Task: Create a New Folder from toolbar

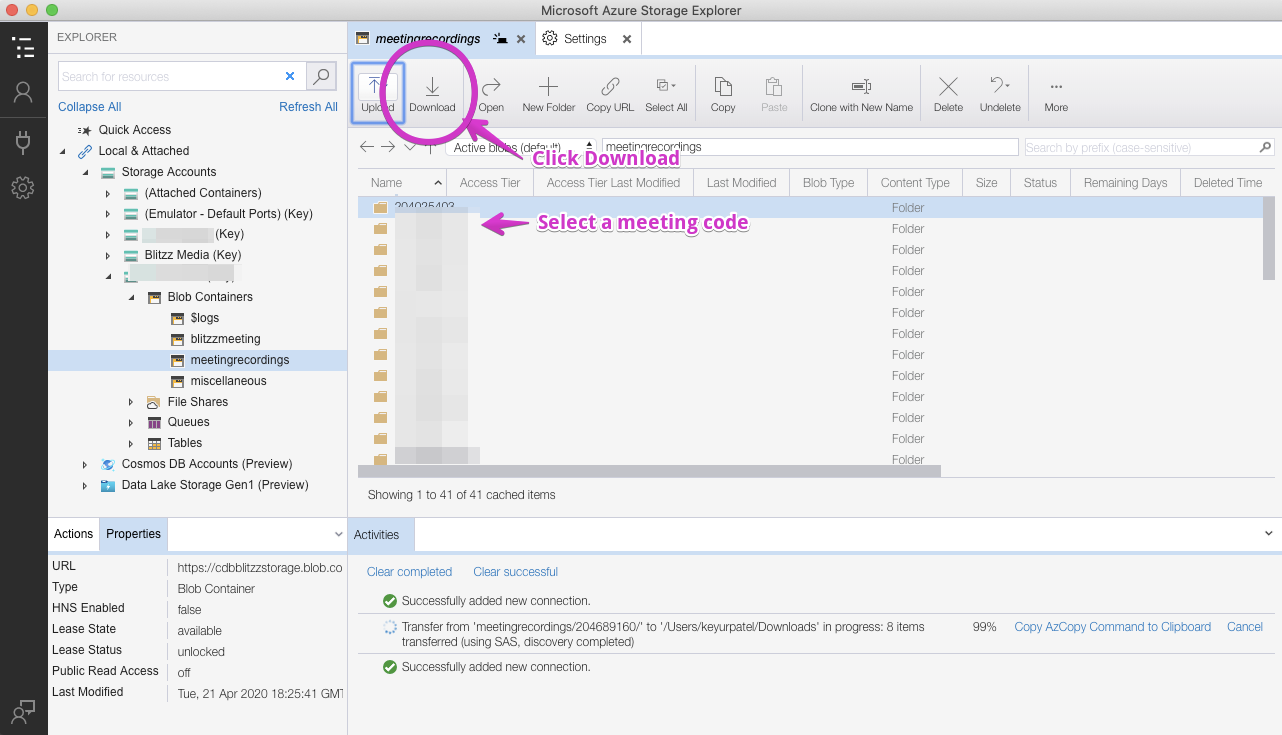Action: 548,93
